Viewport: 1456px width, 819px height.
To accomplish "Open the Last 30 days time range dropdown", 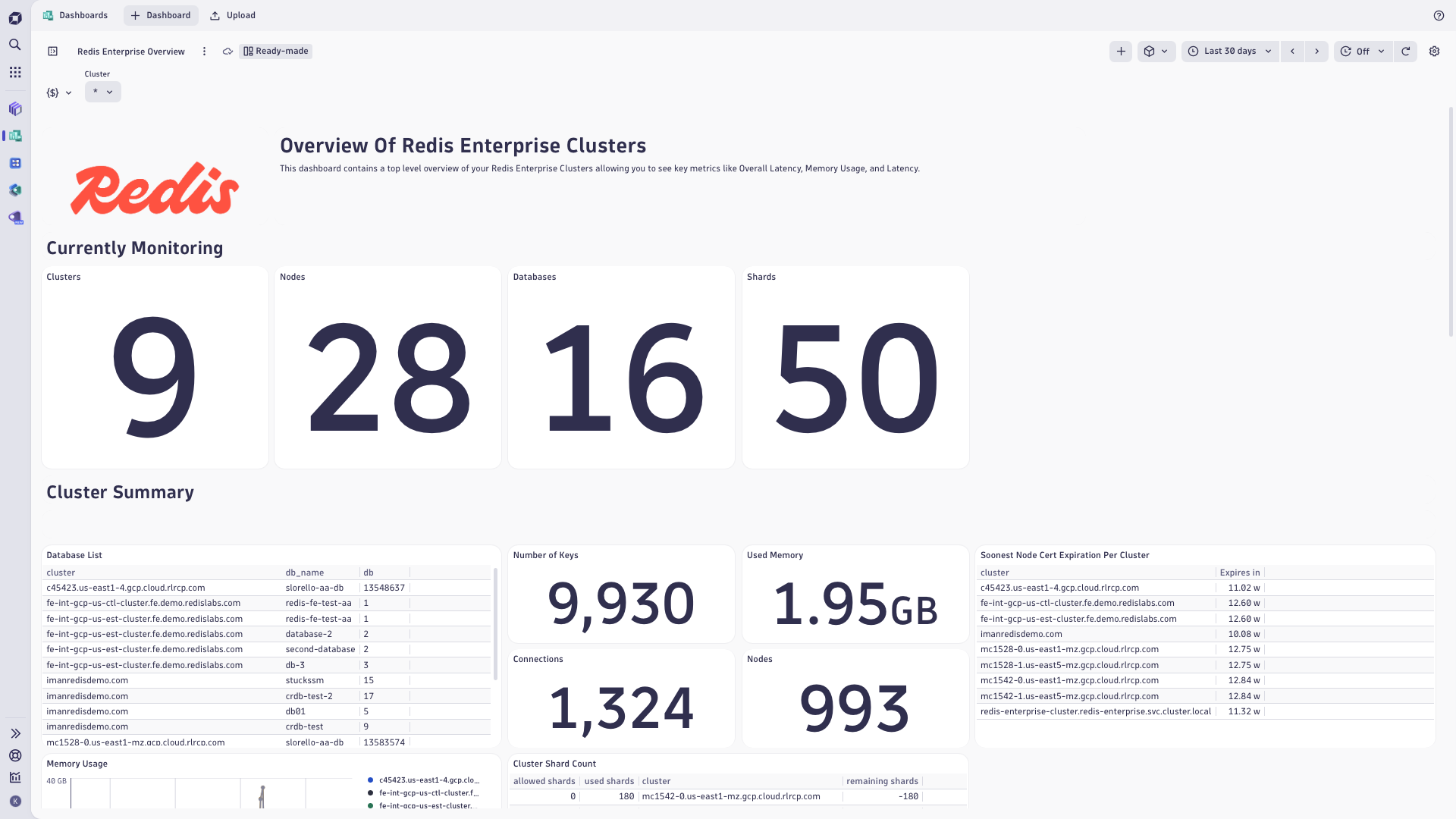I will pos(1229,52).
